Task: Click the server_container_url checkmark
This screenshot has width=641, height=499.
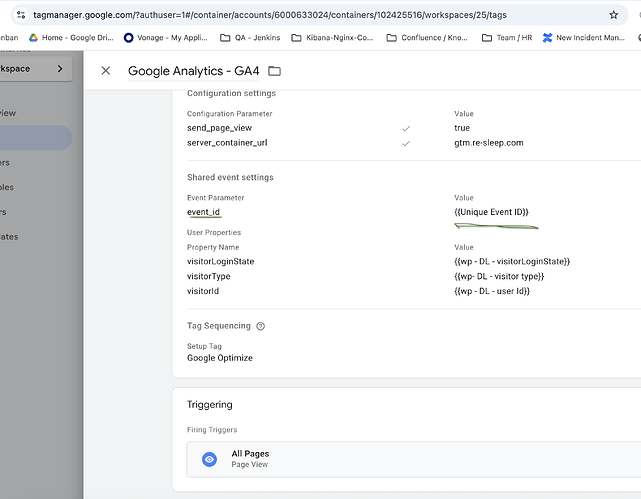Action: tap(406, 143)
